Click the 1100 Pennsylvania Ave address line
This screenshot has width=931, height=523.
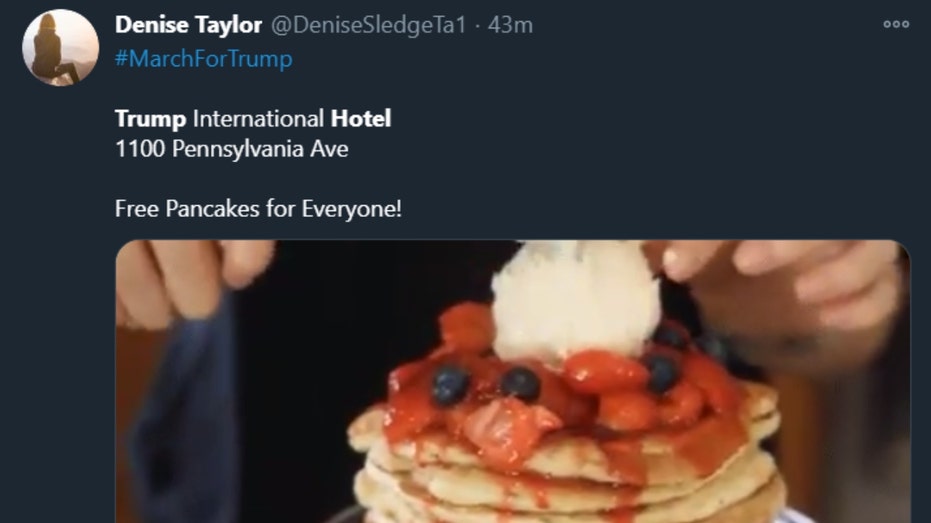click(232, 149)
